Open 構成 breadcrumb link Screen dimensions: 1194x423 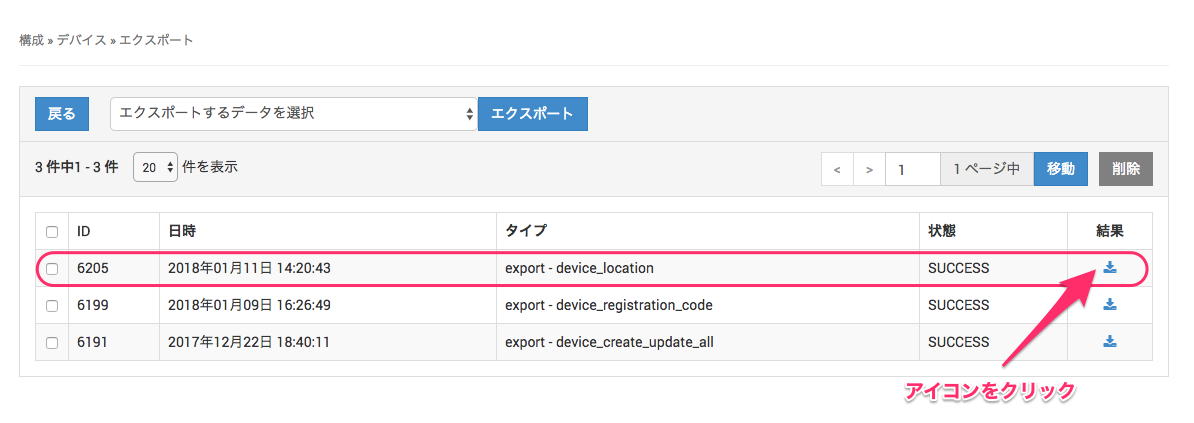click(31, 40)
